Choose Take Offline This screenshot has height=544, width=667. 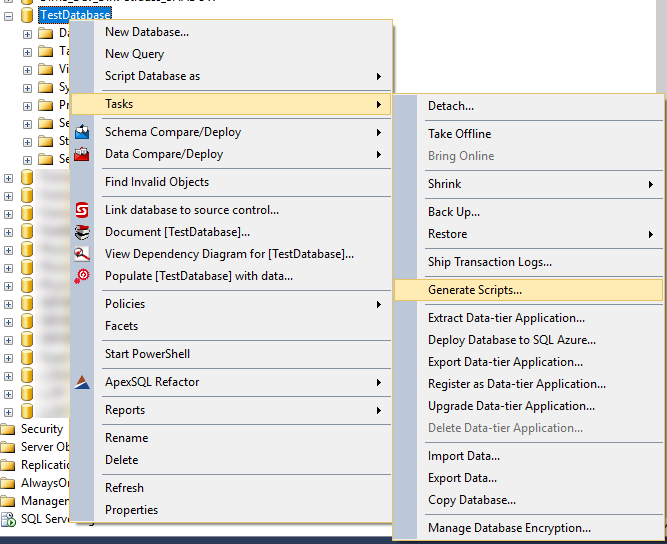coord(528,134)
